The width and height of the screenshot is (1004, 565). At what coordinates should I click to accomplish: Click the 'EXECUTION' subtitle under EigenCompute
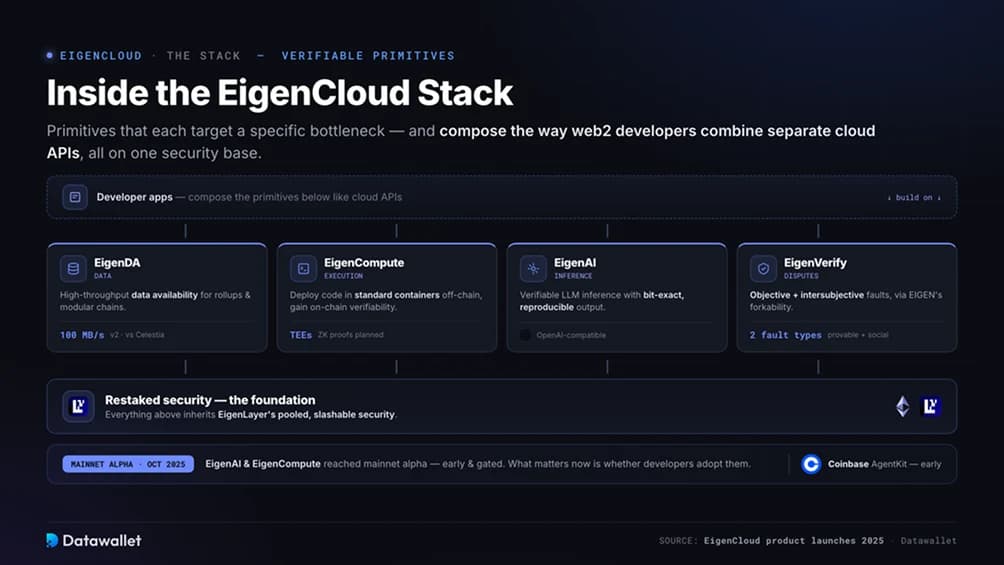click(344, 276)
